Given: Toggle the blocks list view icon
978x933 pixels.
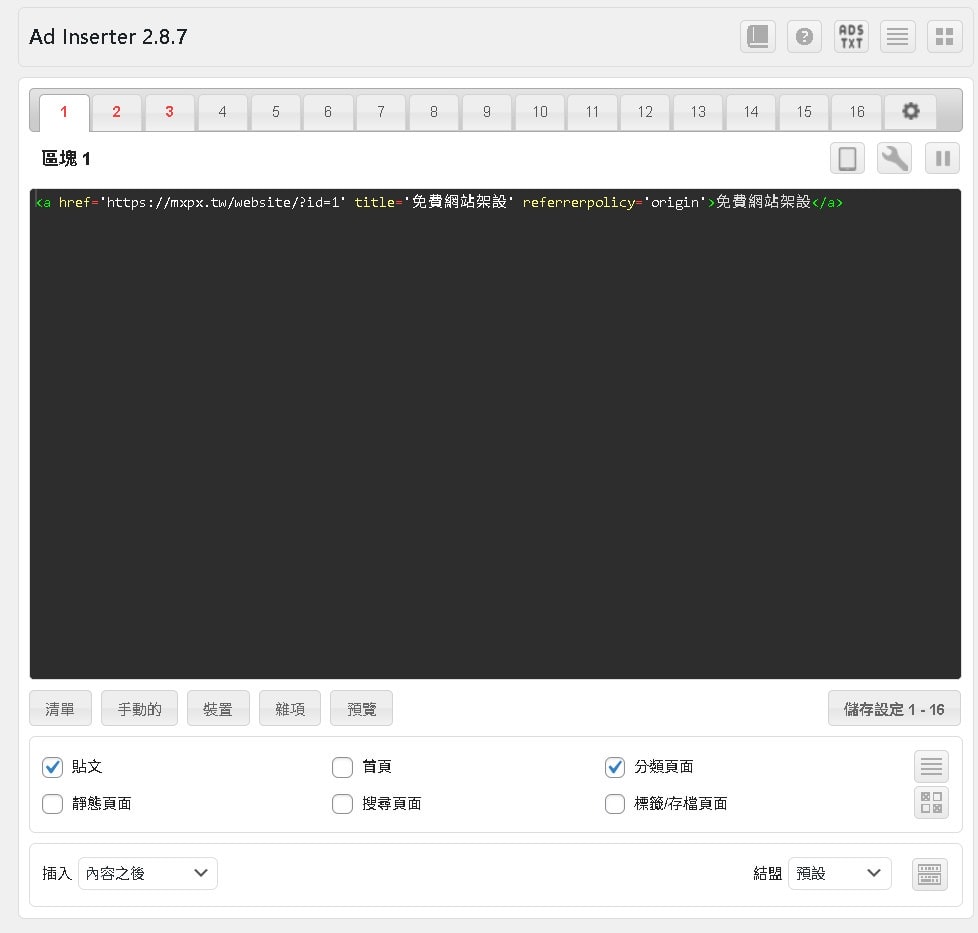Looking at the screenshot, I should coord(898,37).
